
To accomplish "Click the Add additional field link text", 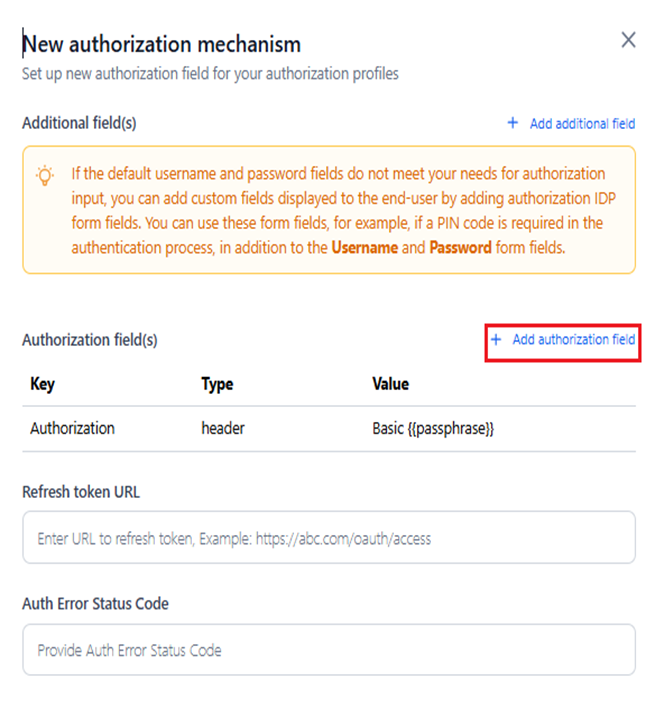I will (x=582, y=124).
